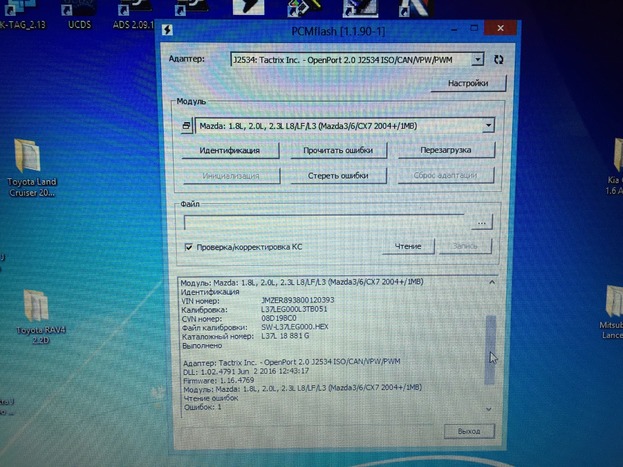The image size is (623, 467).
Task: Click the Идентификация button
Action: 229,150
